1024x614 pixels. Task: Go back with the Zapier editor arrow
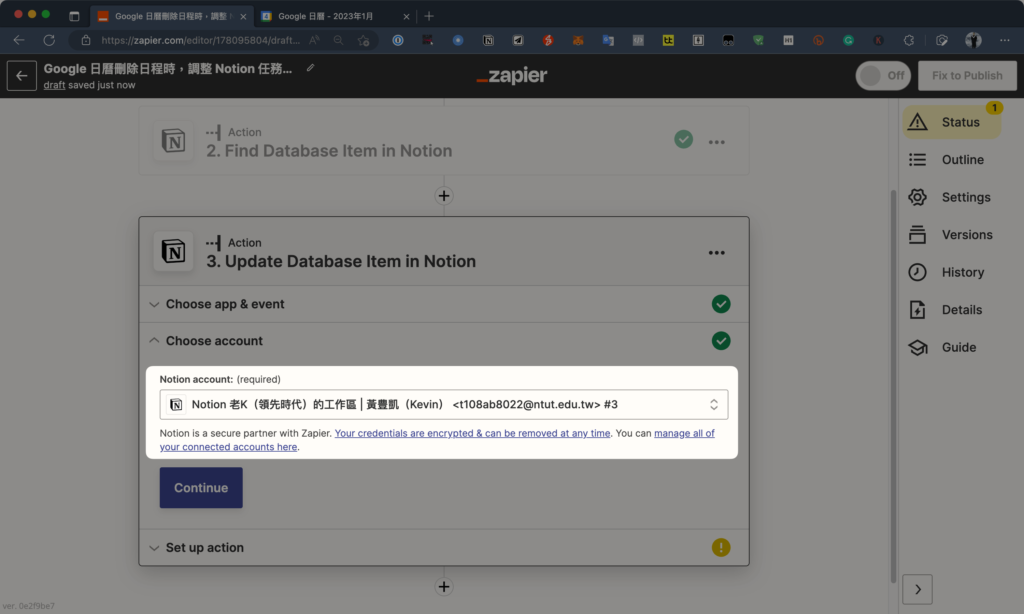point(22,76)
